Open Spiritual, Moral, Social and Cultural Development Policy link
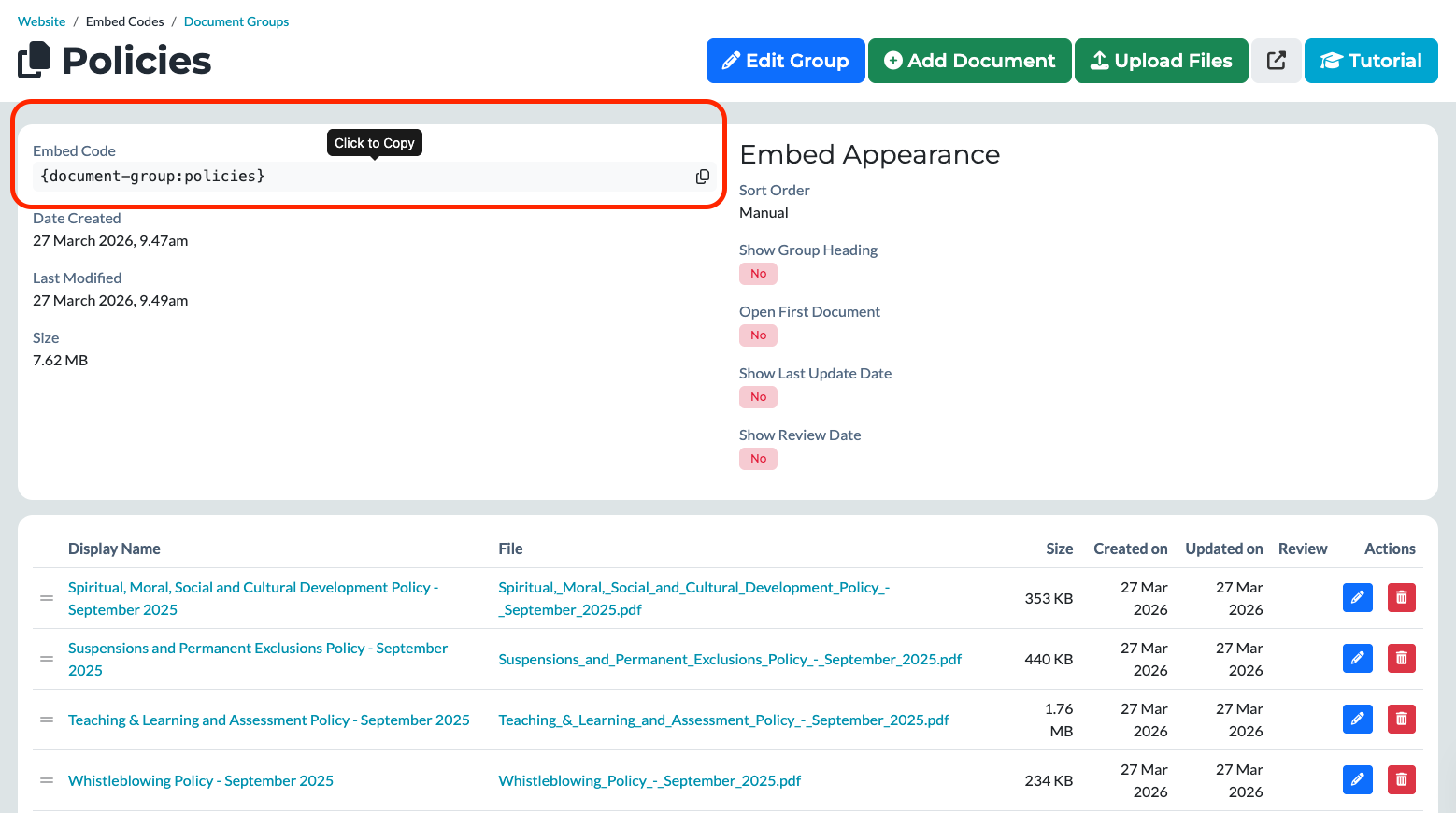Image resolution: width=1456 pixels, height=813 pixels. coord(253,598)
